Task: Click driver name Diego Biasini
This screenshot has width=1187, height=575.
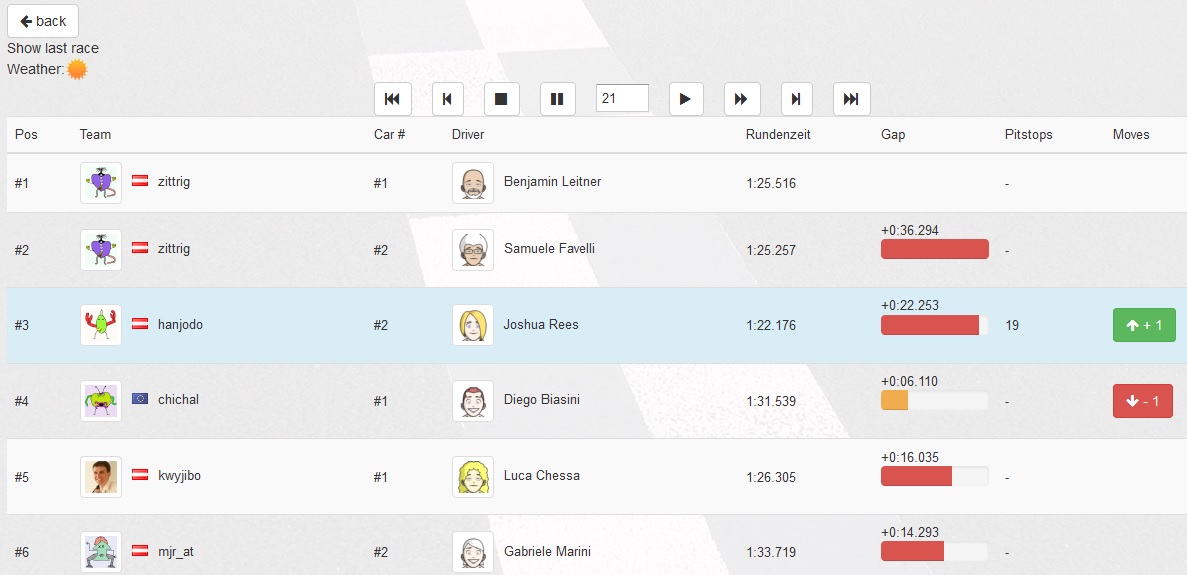Action: [542, 399]
